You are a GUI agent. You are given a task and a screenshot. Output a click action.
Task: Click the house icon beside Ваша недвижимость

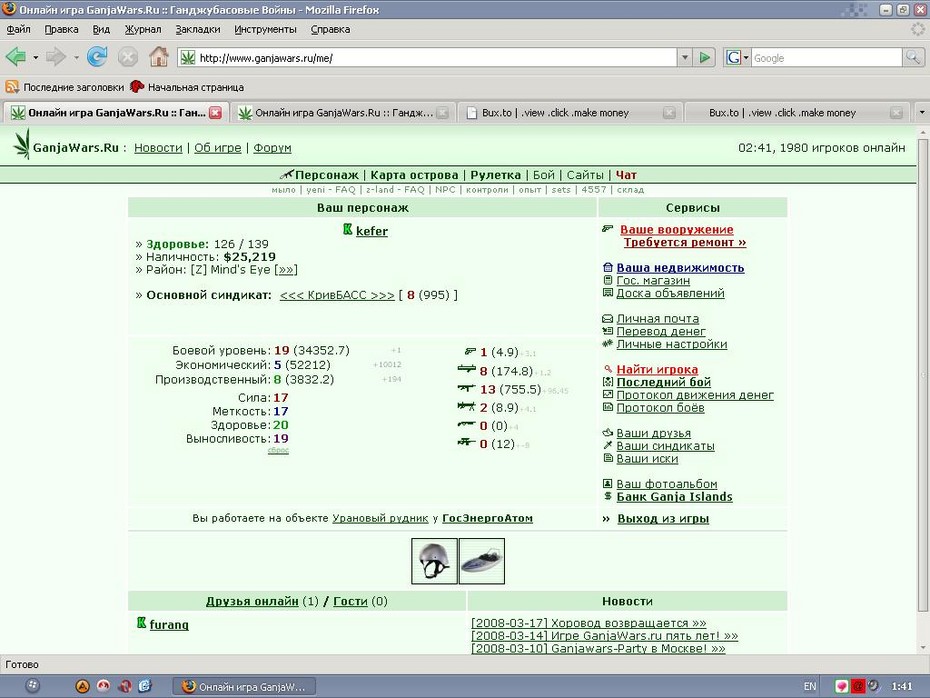[x=607, y=267]
